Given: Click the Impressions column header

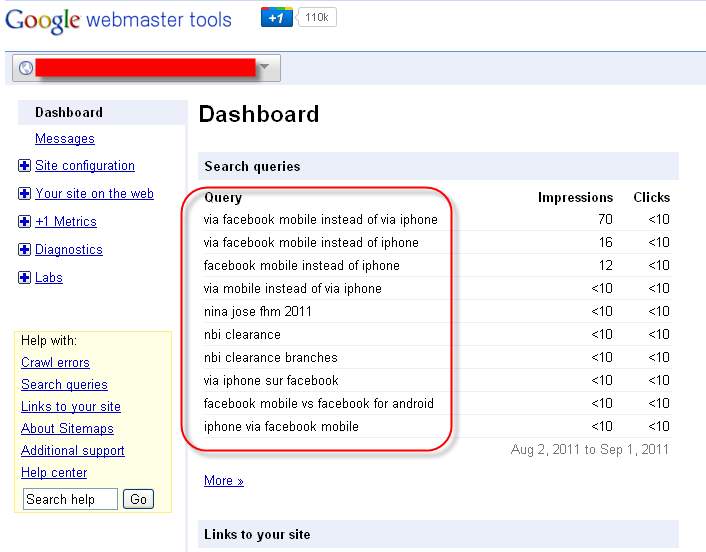Looking at the screenshot, I should [x=575, y=197].
